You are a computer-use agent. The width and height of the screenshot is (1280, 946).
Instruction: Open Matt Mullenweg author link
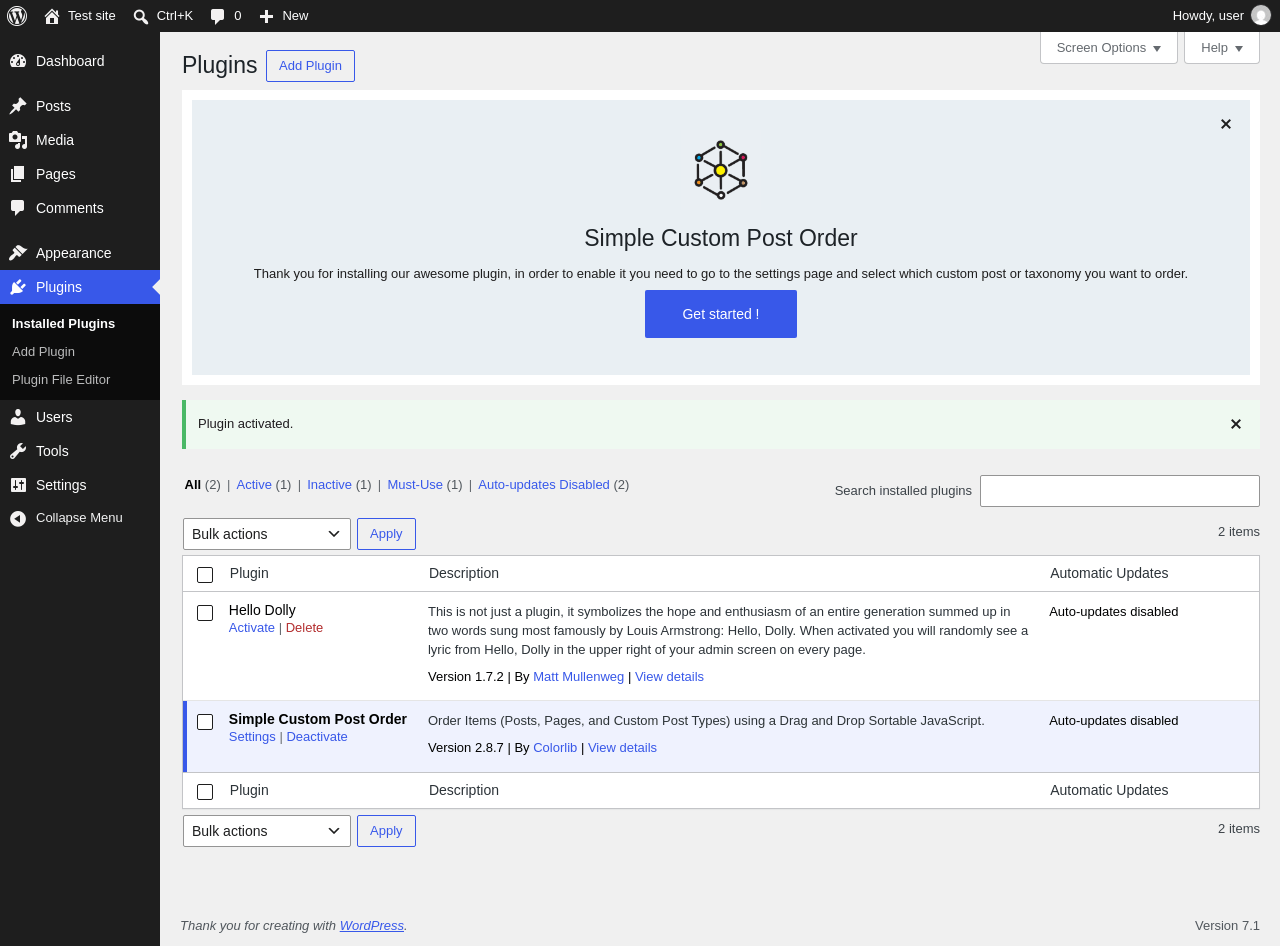point(578,676)
